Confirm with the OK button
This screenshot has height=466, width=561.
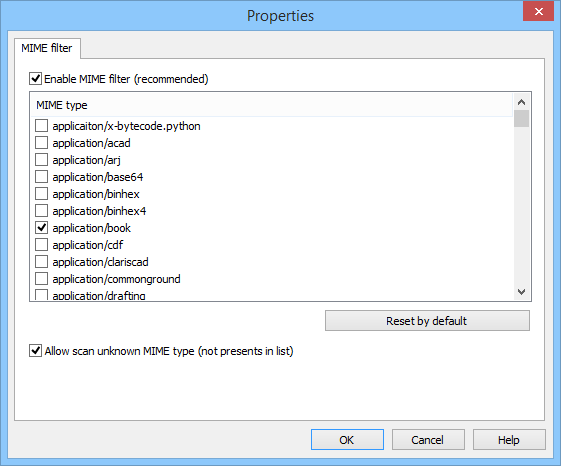point(347,440)
